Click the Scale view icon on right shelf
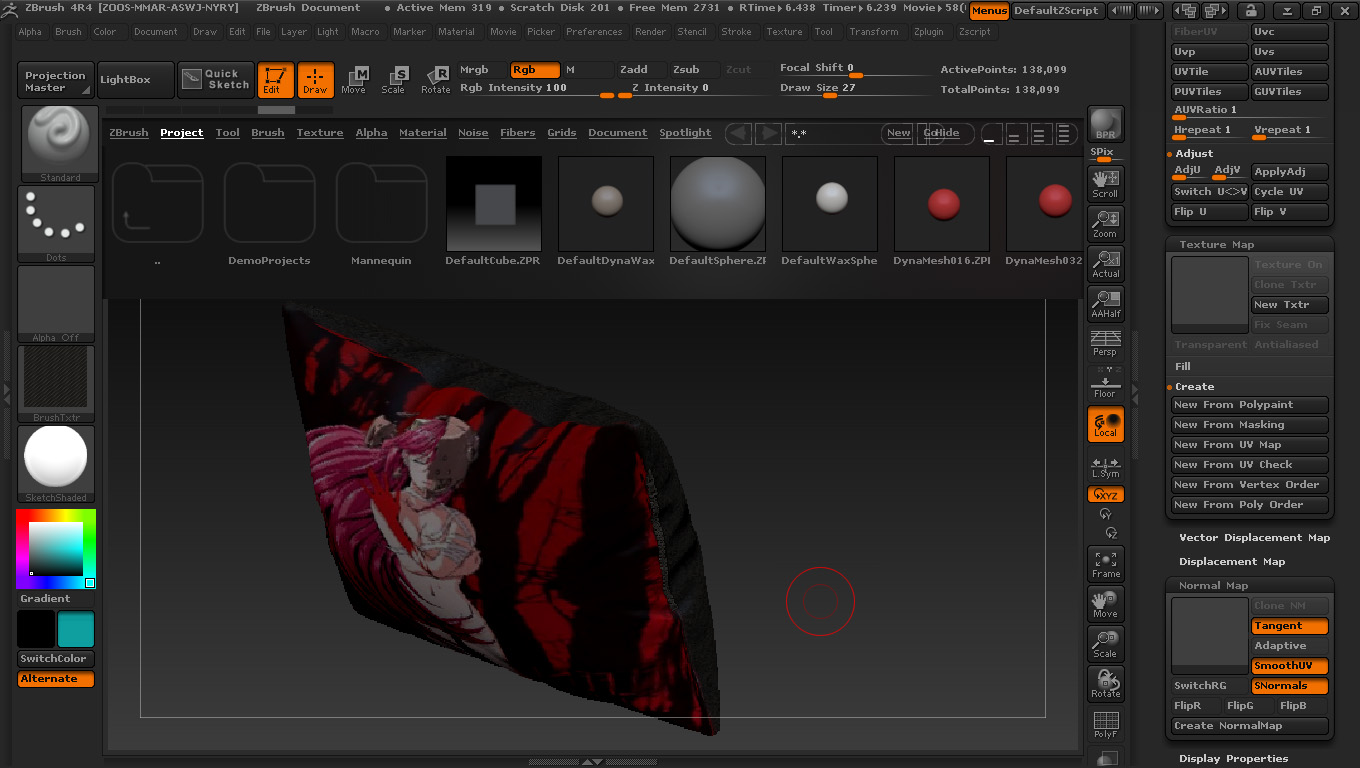The height and width of the screenshot is (768, 1360). (1105, 644)
